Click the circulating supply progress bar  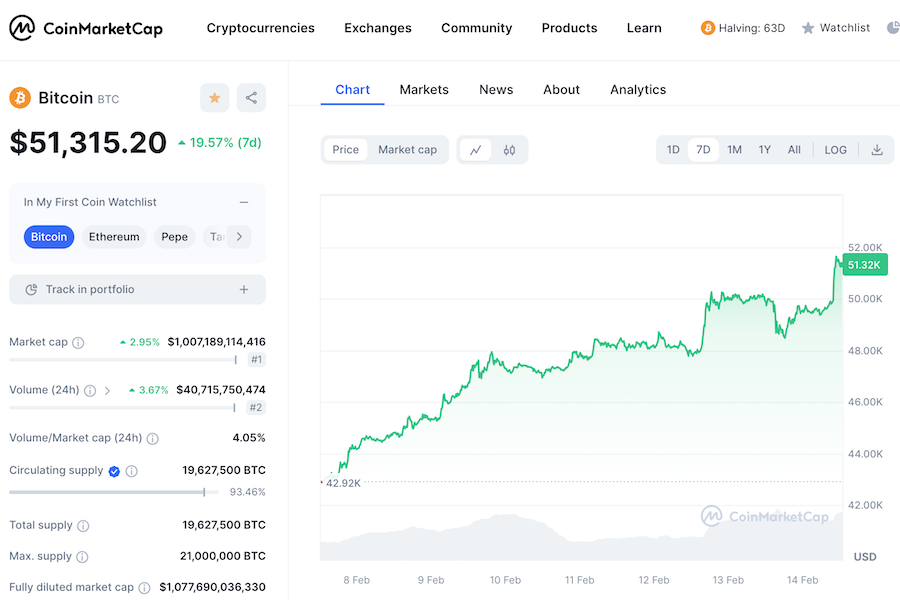pyautogui.click(x=114, y=492)
